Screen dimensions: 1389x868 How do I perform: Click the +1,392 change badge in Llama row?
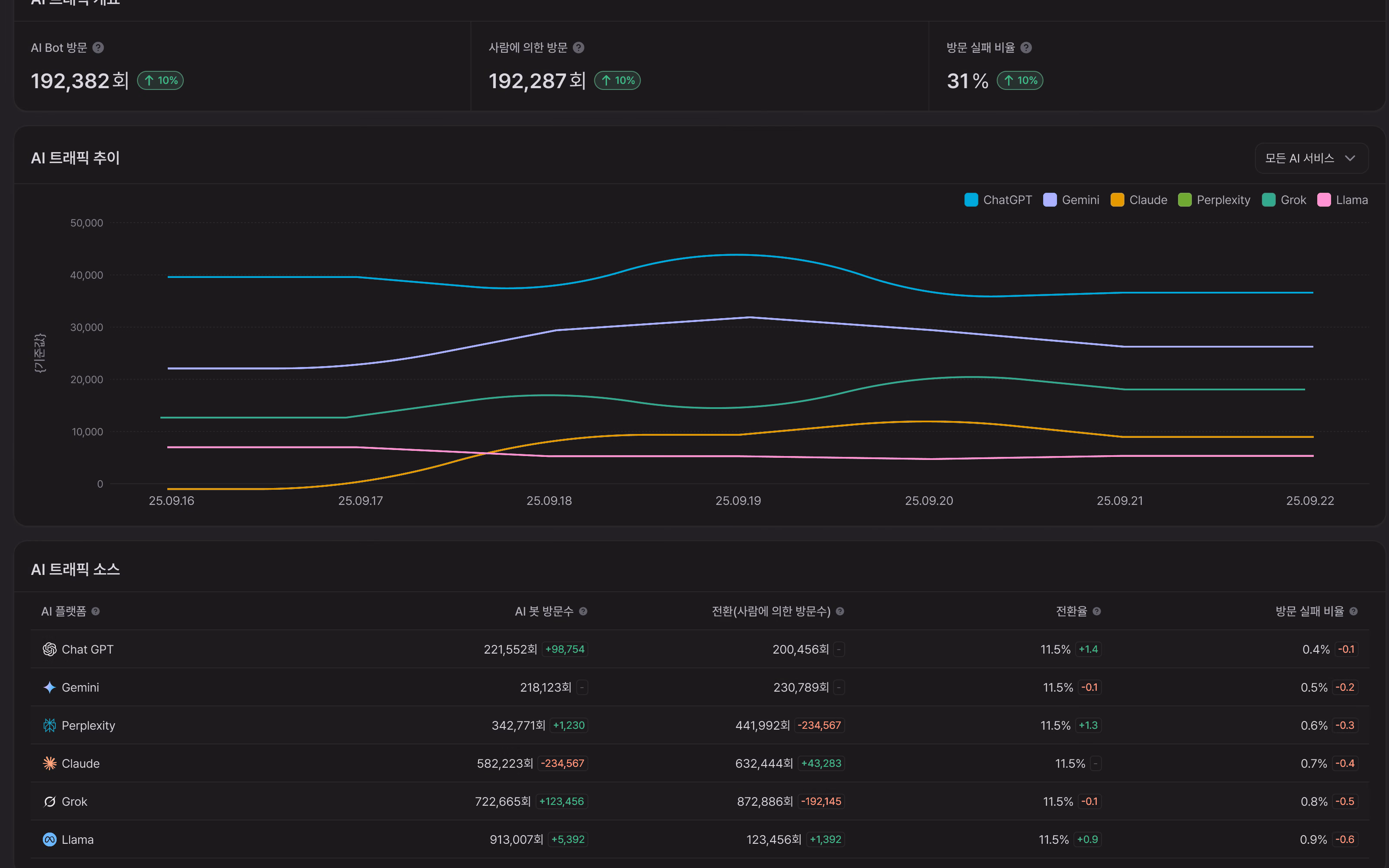[x=825, y=839]
